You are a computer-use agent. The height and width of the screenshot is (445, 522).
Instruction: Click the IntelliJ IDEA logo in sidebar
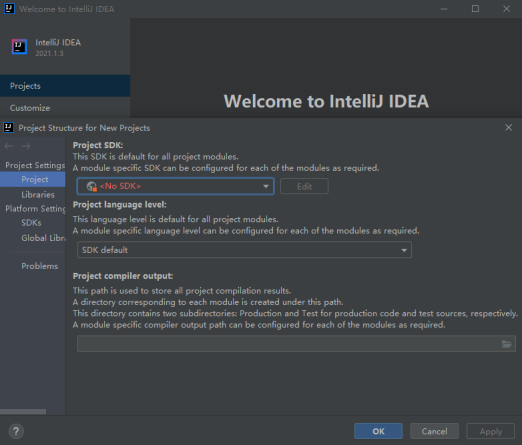(x=19, y=46)
